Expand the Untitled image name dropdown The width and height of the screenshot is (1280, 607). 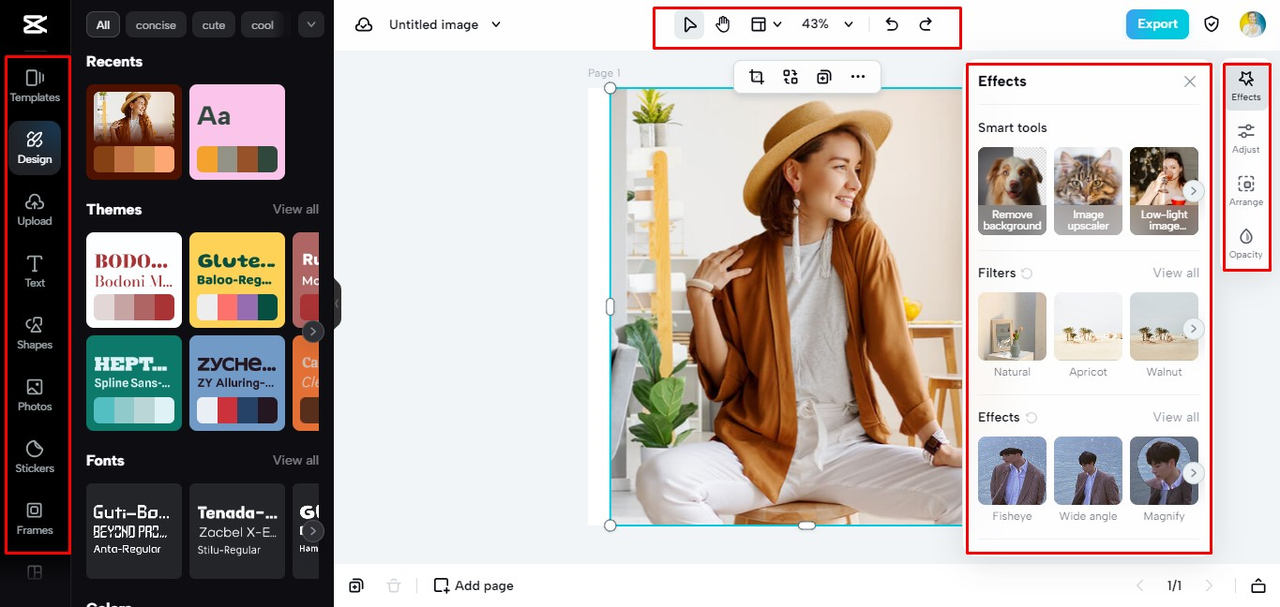[496, 25]
